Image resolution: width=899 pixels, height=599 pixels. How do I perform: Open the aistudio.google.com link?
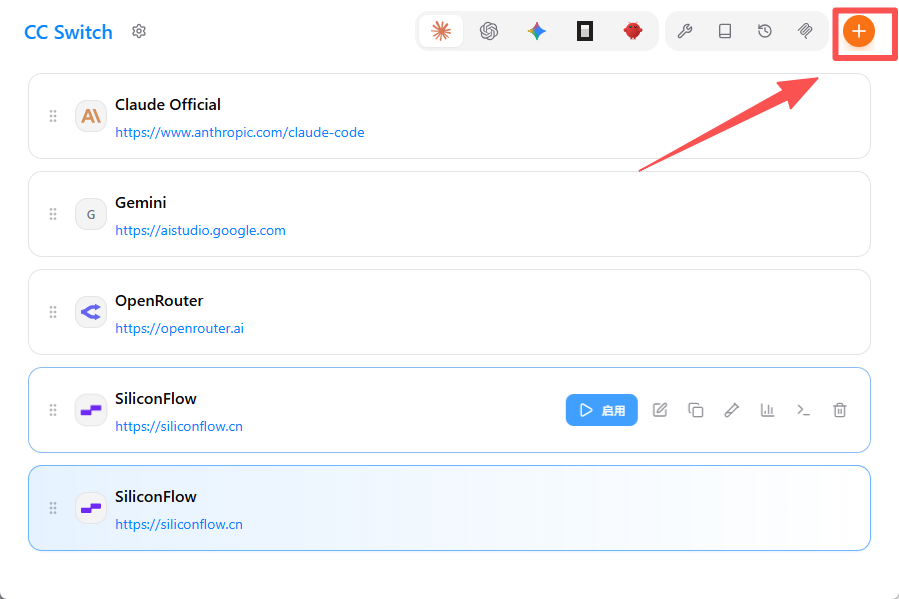point(200,230)
